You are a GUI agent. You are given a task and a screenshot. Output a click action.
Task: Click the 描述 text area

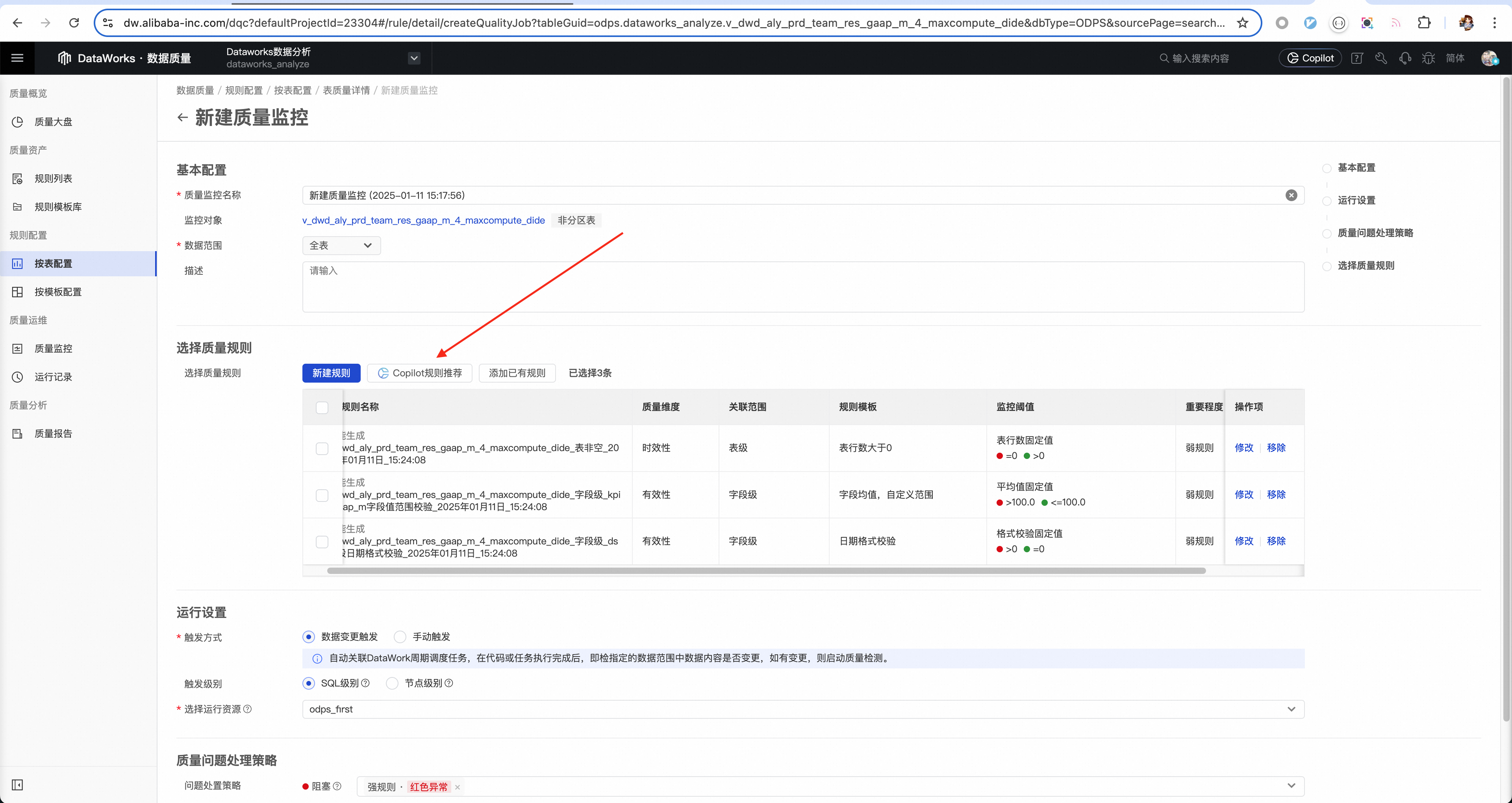(802, 287)
